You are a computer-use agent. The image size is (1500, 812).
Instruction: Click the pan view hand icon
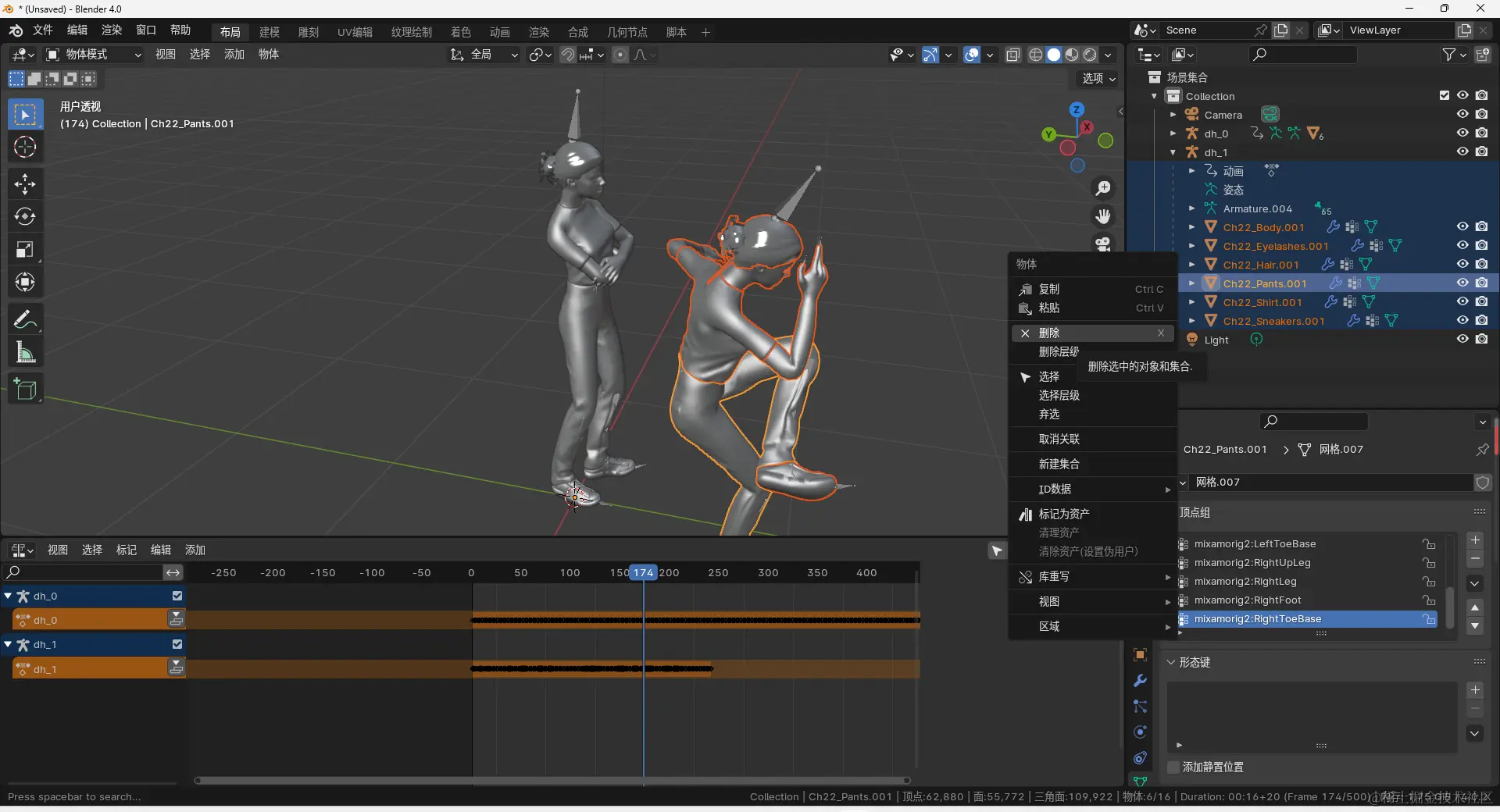coord(1103,216)
